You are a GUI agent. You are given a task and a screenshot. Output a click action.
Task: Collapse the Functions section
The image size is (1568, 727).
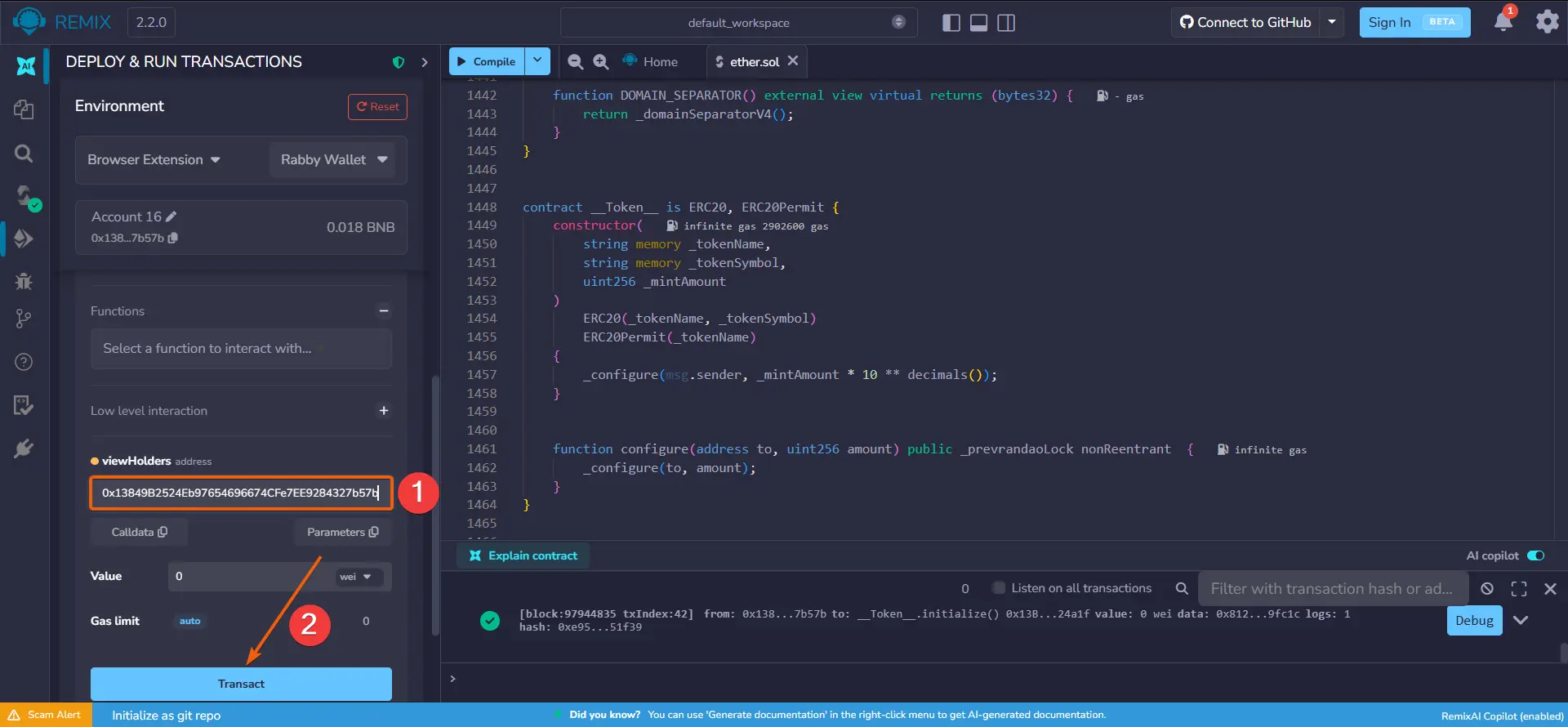point(384,310)
